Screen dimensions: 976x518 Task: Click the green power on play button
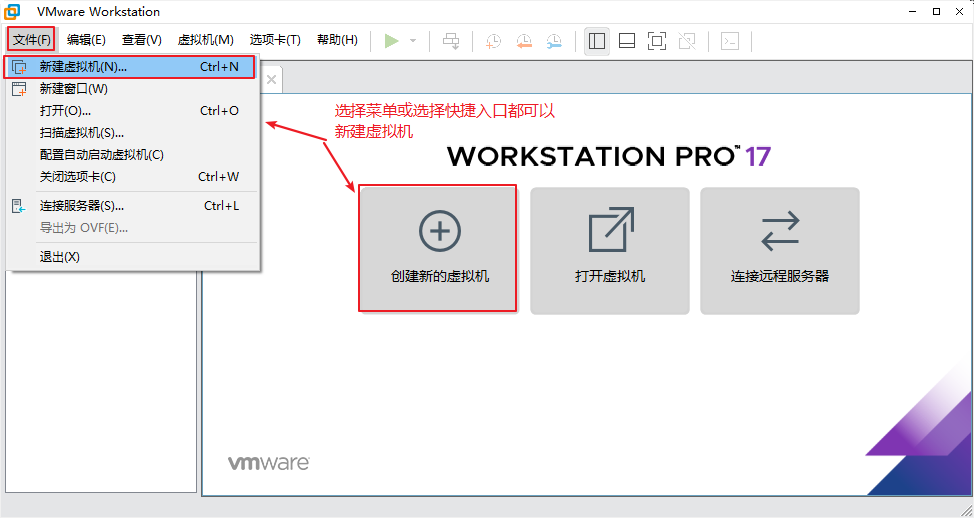click(x=392, y=41)
